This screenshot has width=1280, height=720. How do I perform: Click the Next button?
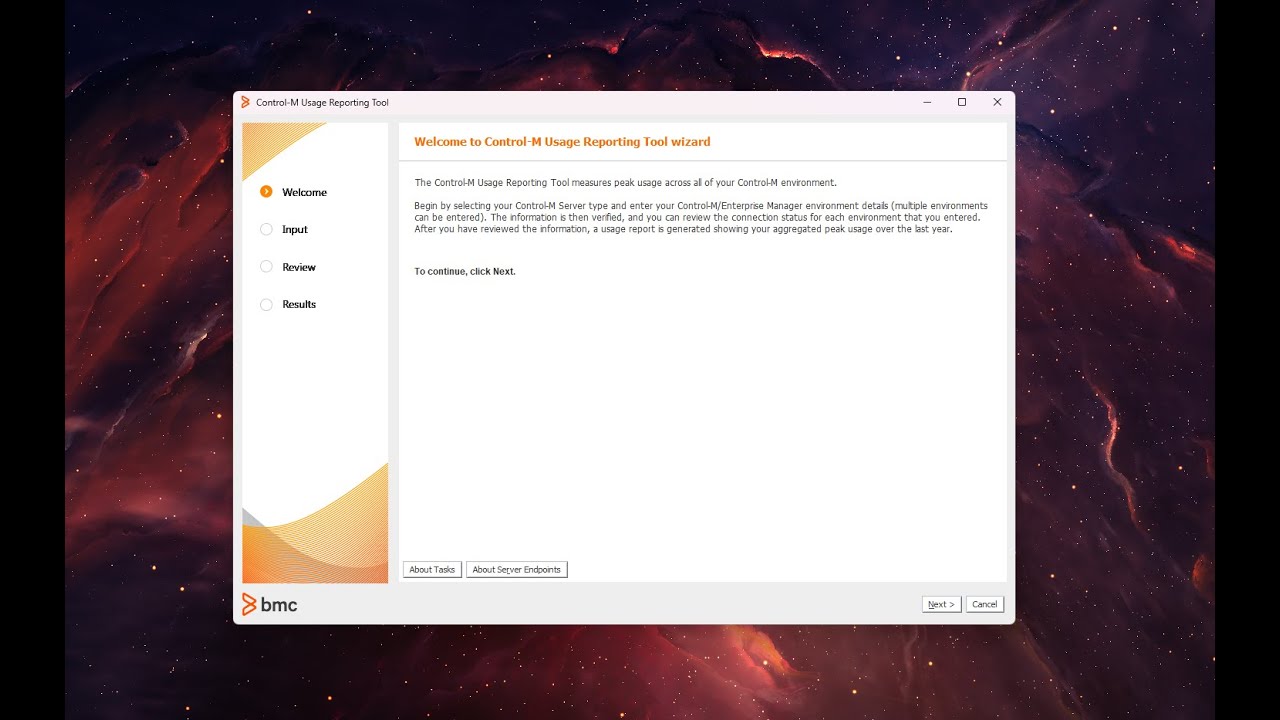pyautogui.click(x=941, y=604)
